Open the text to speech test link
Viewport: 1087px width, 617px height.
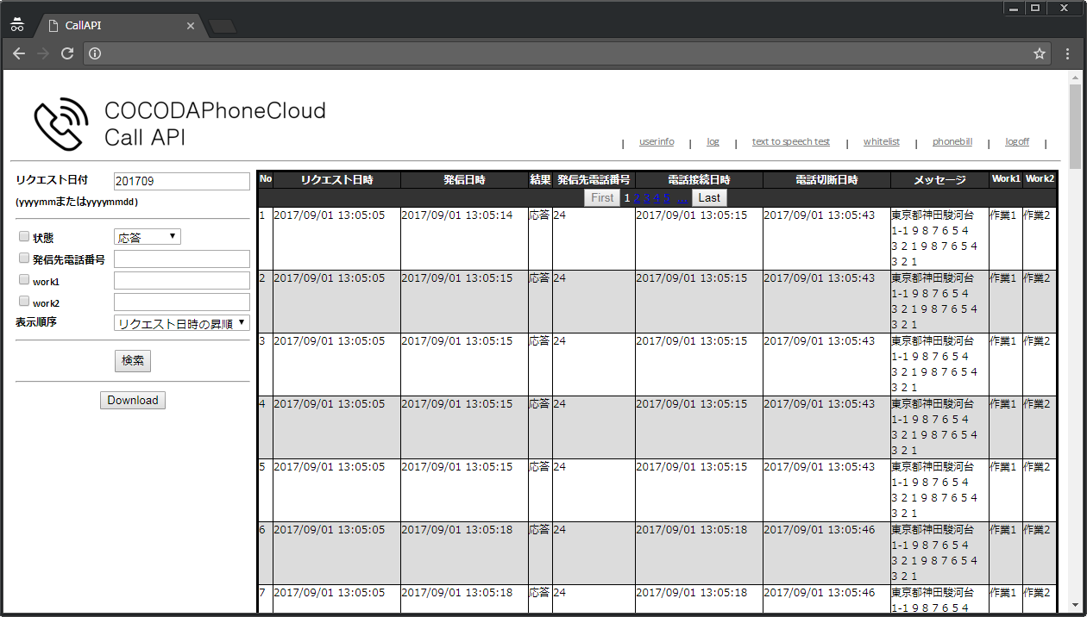pos(791,141)
